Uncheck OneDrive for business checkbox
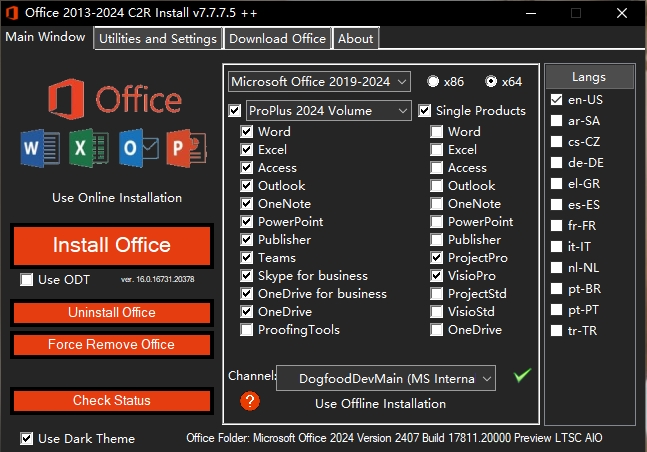 [x=246, y=293]
